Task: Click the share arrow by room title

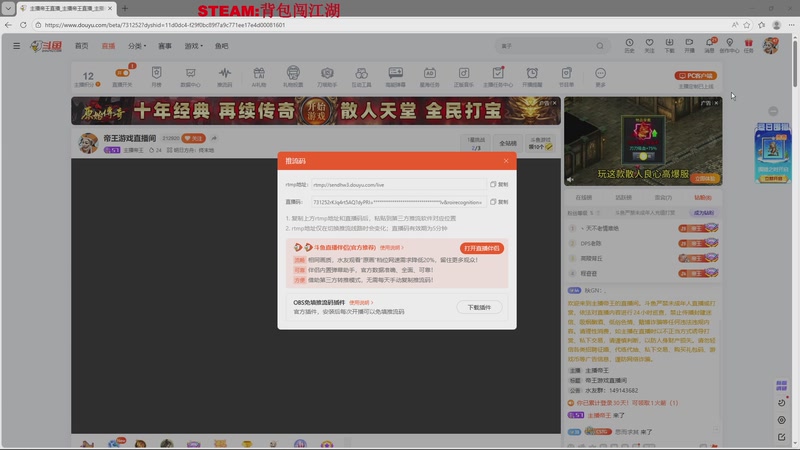Action: click(x=214, y=138)
